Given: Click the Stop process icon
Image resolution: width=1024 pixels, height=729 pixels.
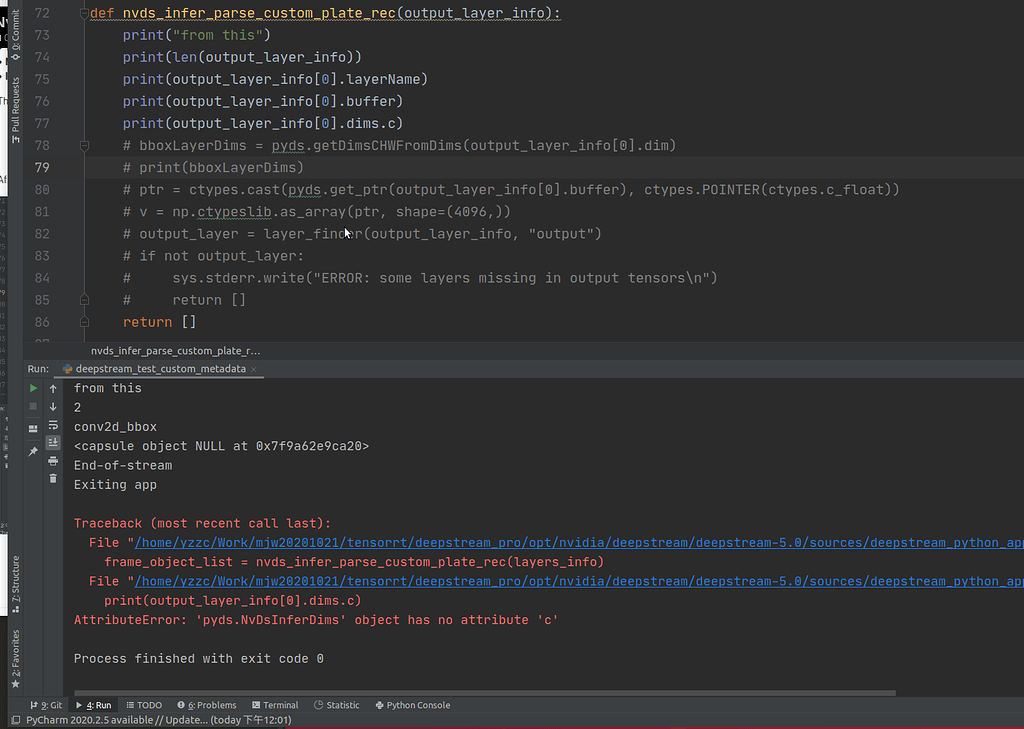Looking at the screenshot, I should tap(33, 407).
